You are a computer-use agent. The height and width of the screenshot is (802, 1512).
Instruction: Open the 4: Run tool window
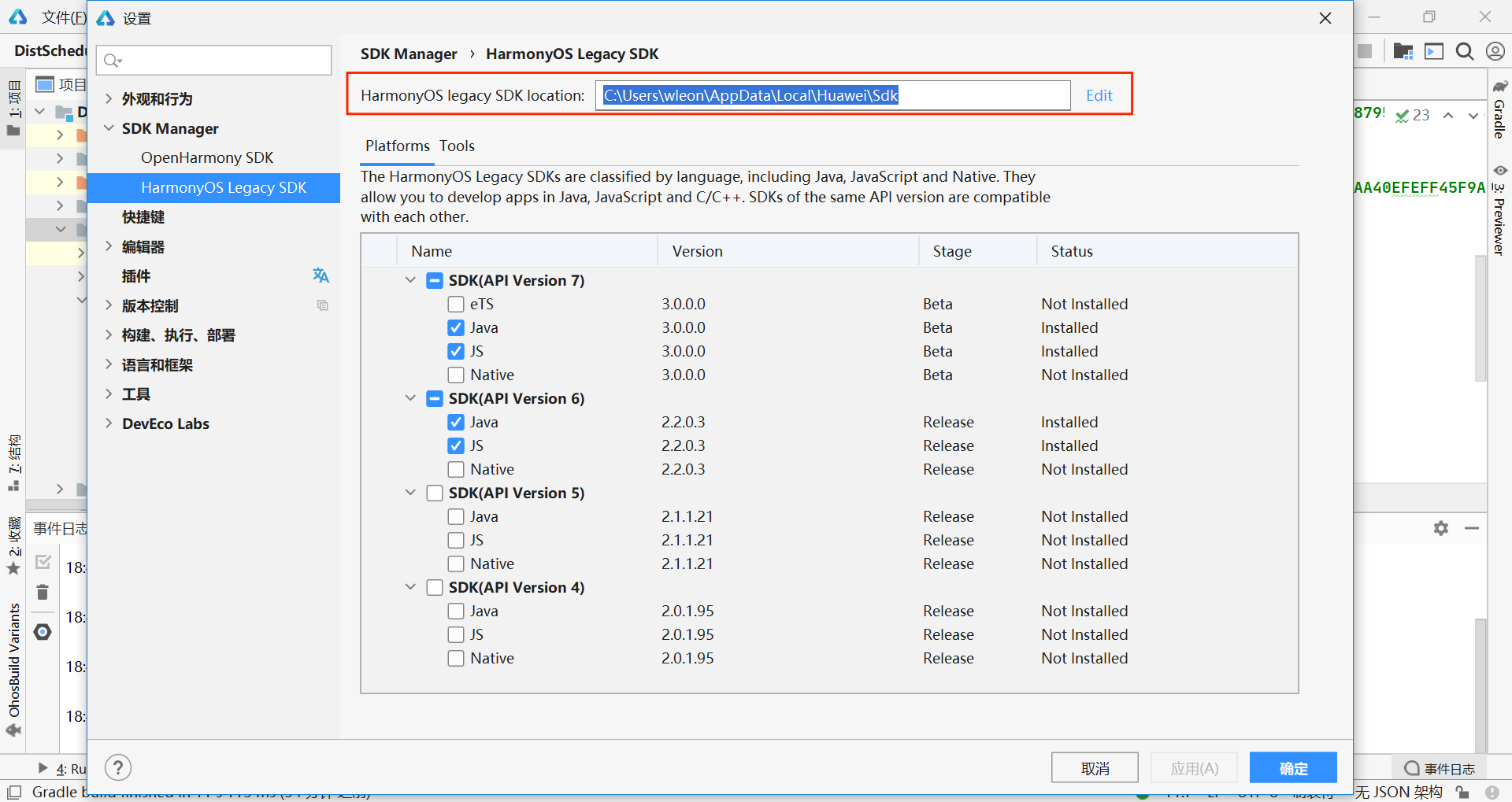[62, 768]
